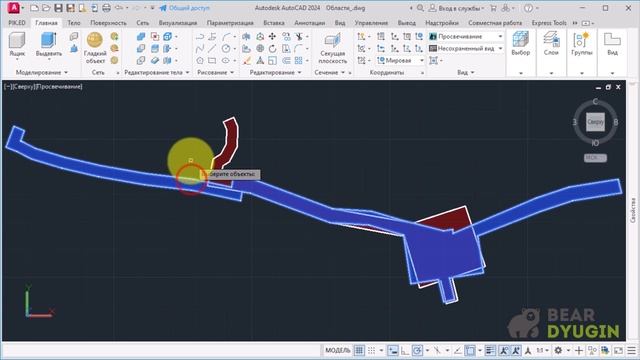
Task: Toggle object snap in status bar
Action: point(470,350)
